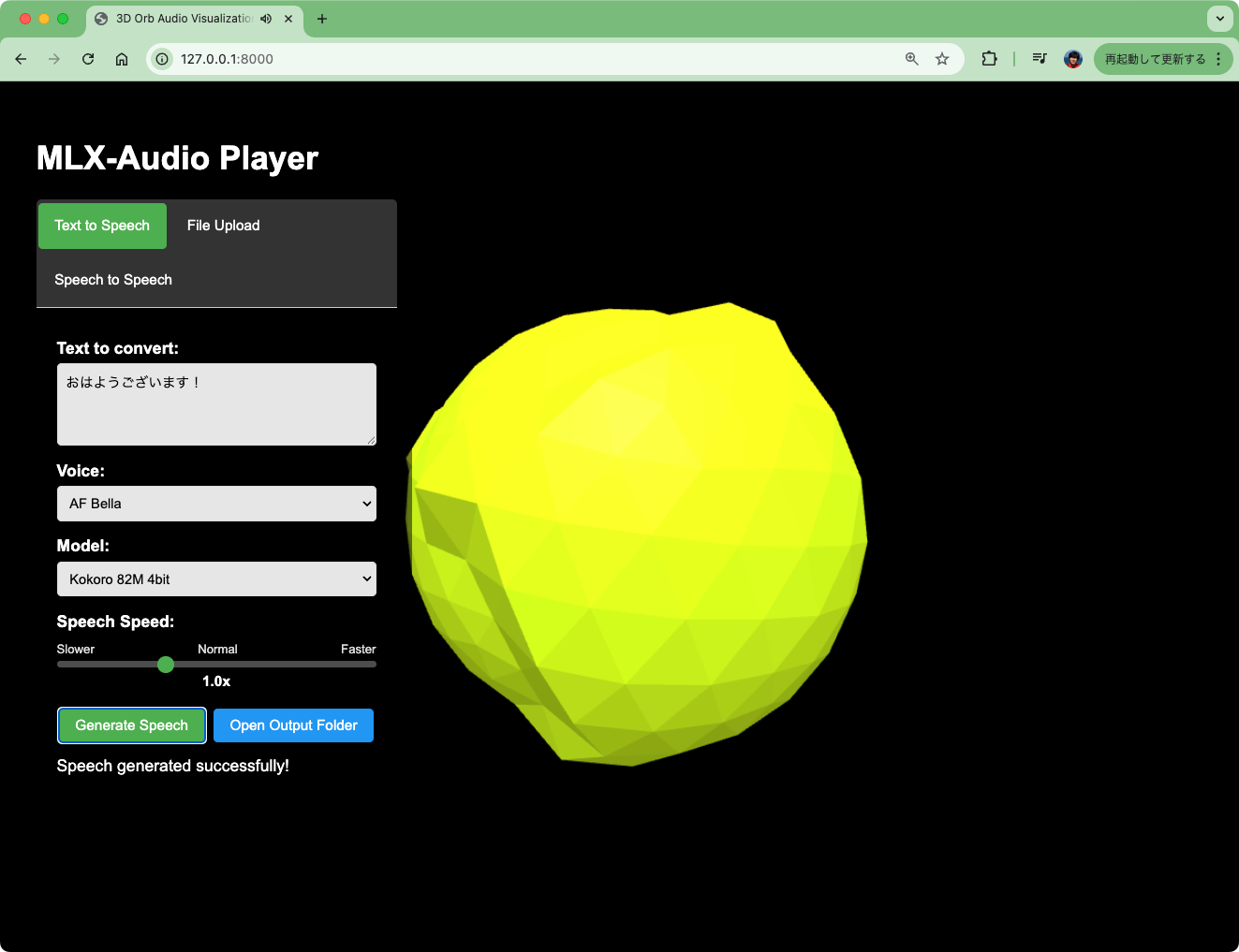Switch to the File Upload tab
Screen dimensions: 1239x952
coord(223,226)
